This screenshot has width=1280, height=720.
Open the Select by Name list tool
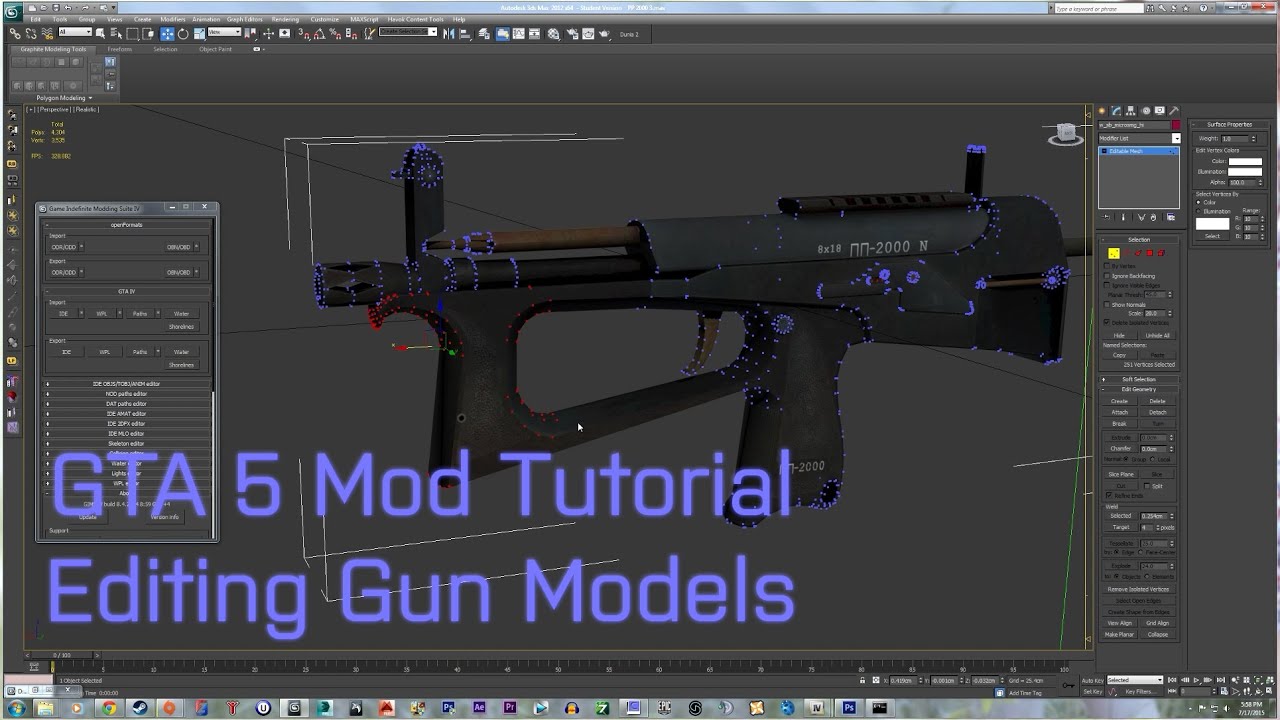(x=116, y=34)
